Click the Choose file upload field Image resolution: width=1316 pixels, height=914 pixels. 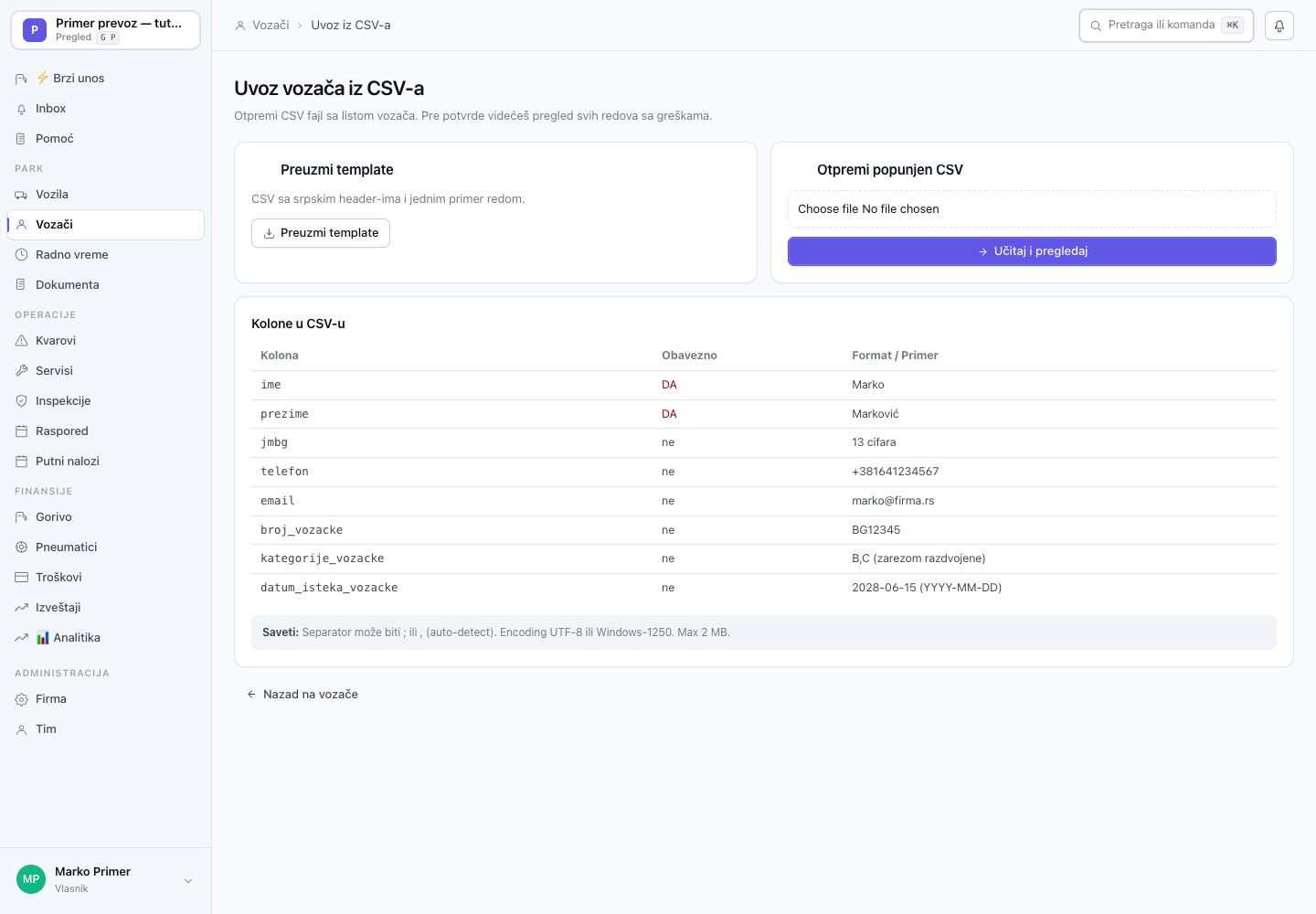(1032, 209)
